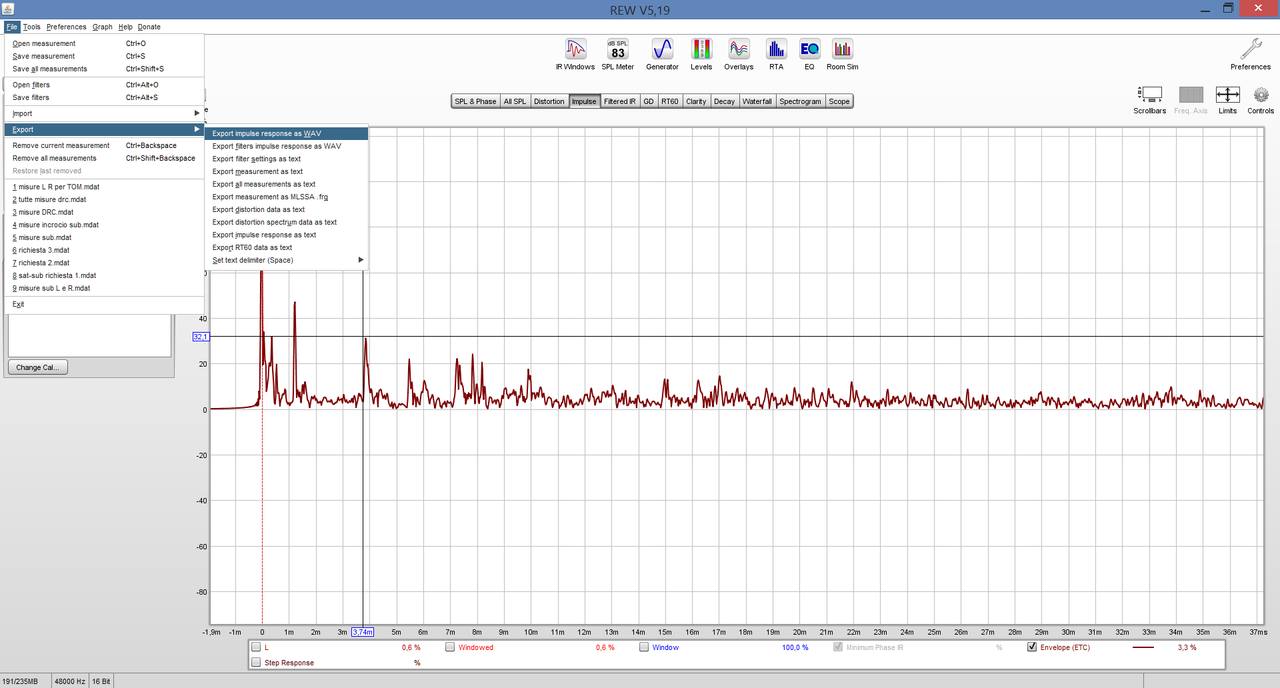Click the 32,1 level cursor label
The width and height of the screenshot is (1280, 688).
[201, 337]
